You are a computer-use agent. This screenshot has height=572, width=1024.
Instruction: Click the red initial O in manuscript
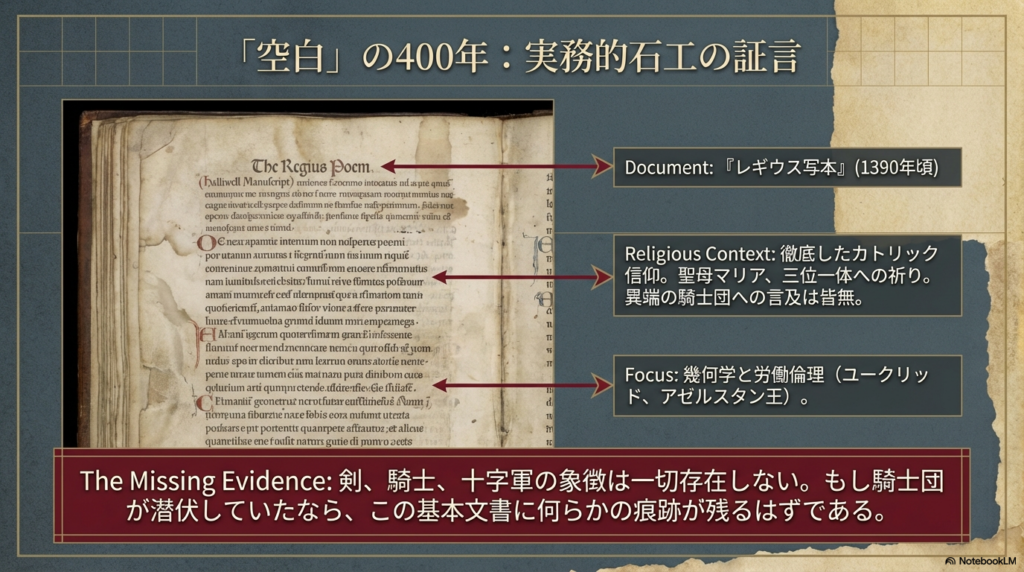204,242
